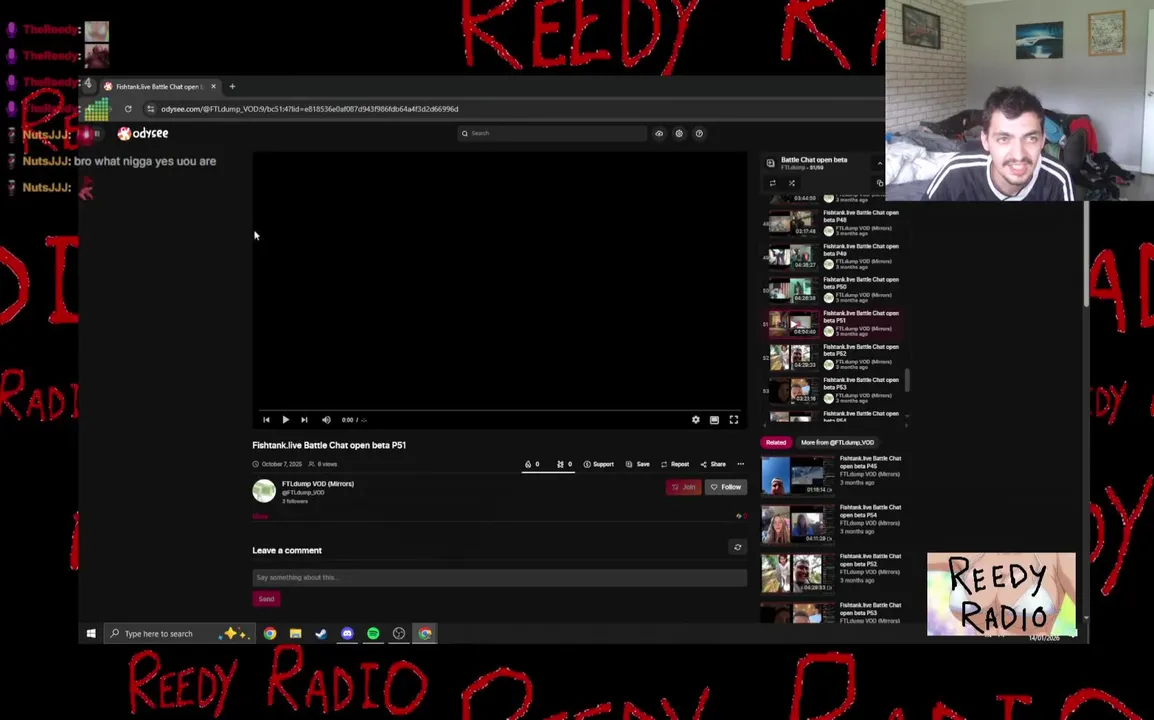Send the comment
The height and width of the screenshot is (720, 1154).
pos(266,599)
